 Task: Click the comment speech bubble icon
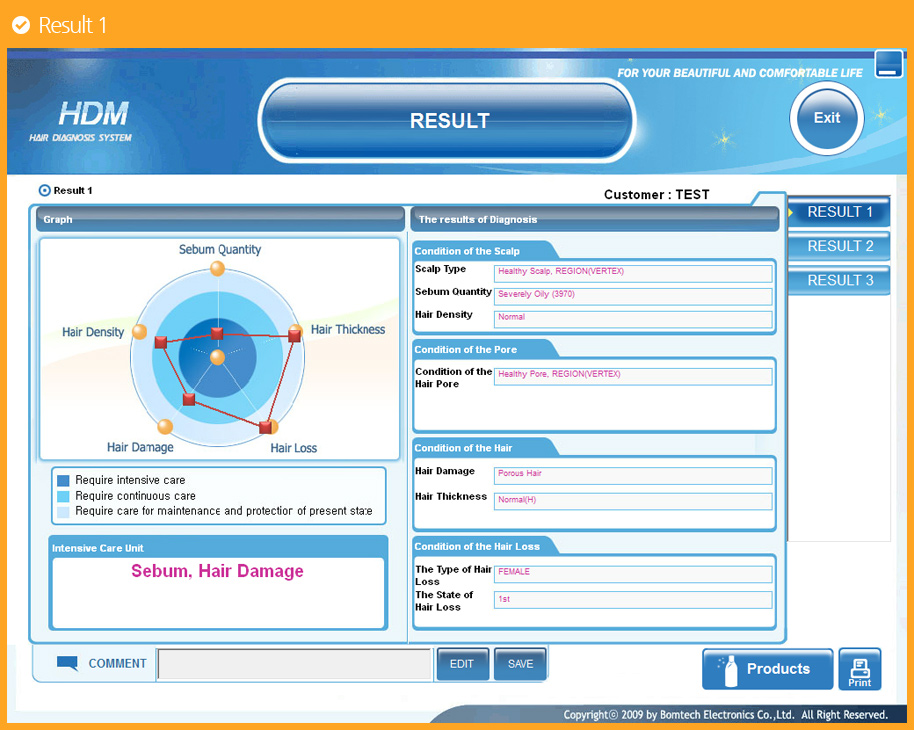67,663
